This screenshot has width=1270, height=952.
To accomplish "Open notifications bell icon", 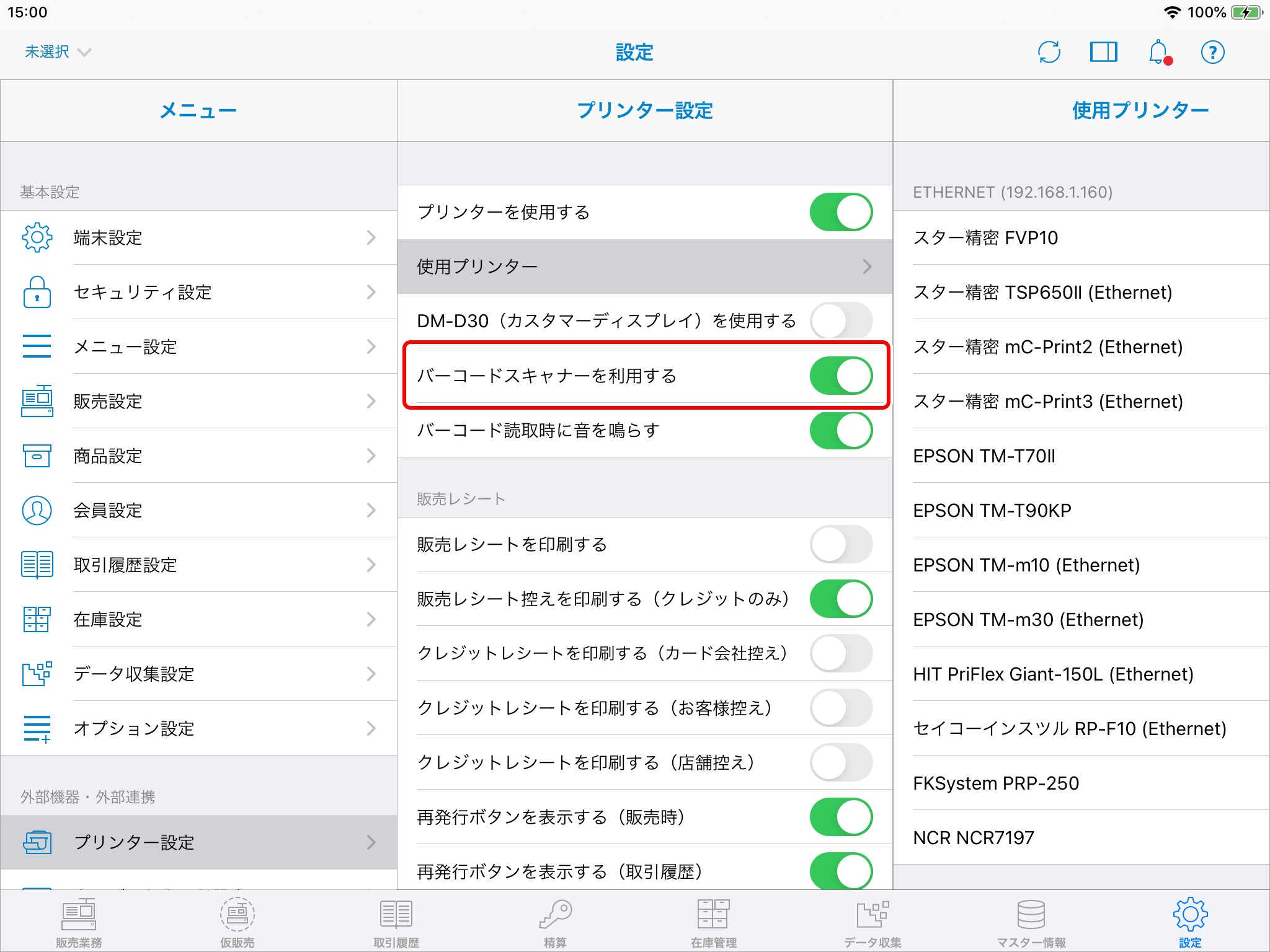I will pos(1159,52).
